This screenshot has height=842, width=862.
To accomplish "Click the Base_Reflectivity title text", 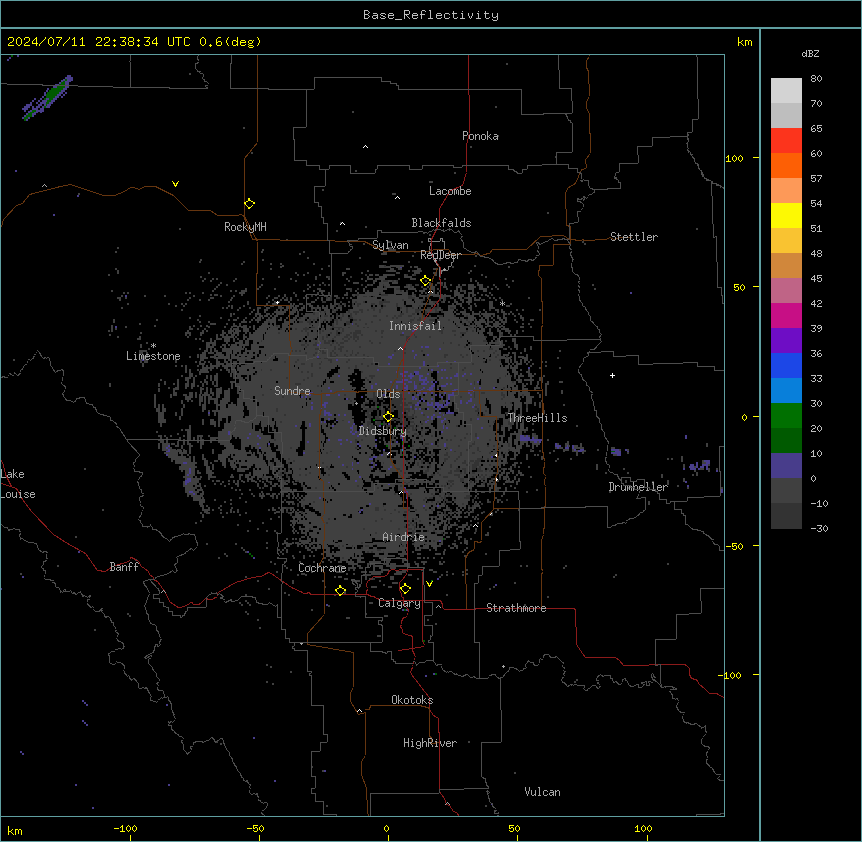I will (430, 15).
